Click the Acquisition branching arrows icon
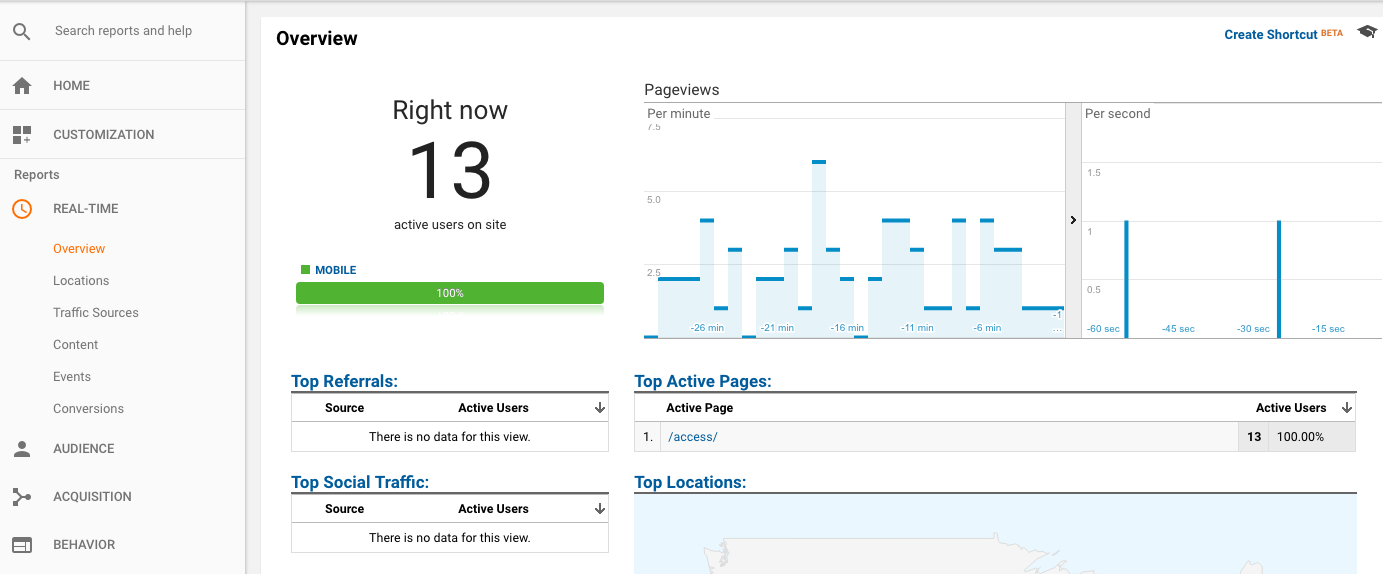This screenshot has width=1383, height=574. tap(22, 497)
